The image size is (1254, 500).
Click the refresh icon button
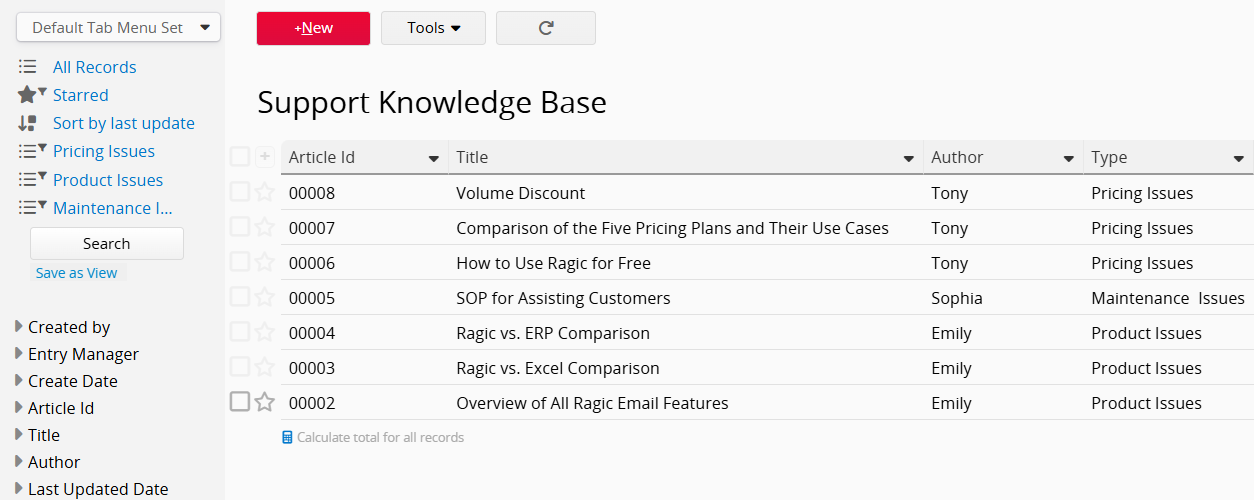546,28
